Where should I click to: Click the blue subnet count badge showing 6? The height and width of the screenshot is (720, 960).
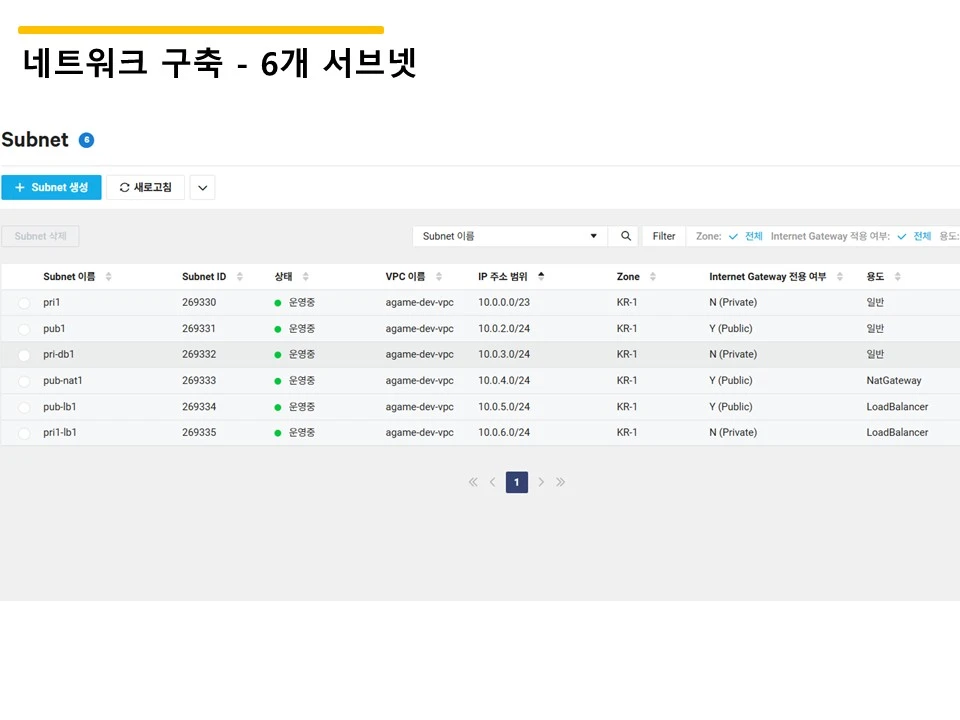(85, 139)
